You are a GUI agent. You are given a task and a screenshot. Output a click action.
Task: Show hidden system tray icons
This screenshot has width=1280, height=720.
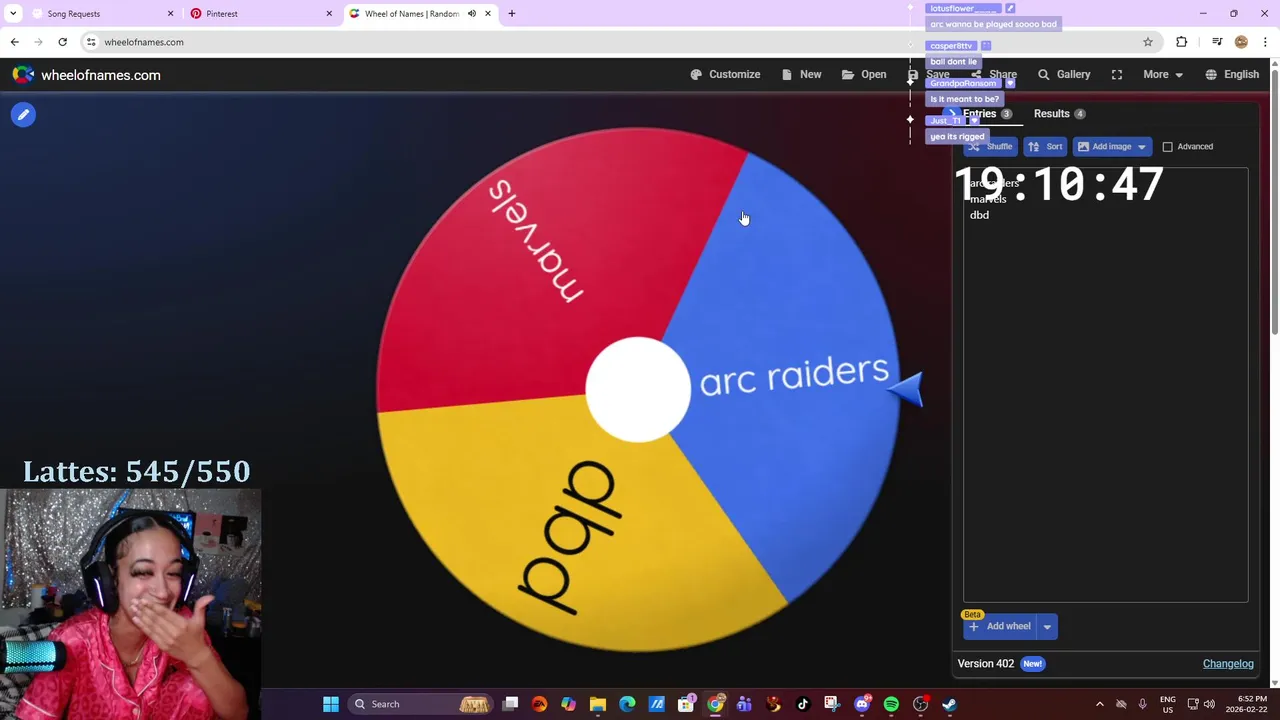pos(1099,704)
